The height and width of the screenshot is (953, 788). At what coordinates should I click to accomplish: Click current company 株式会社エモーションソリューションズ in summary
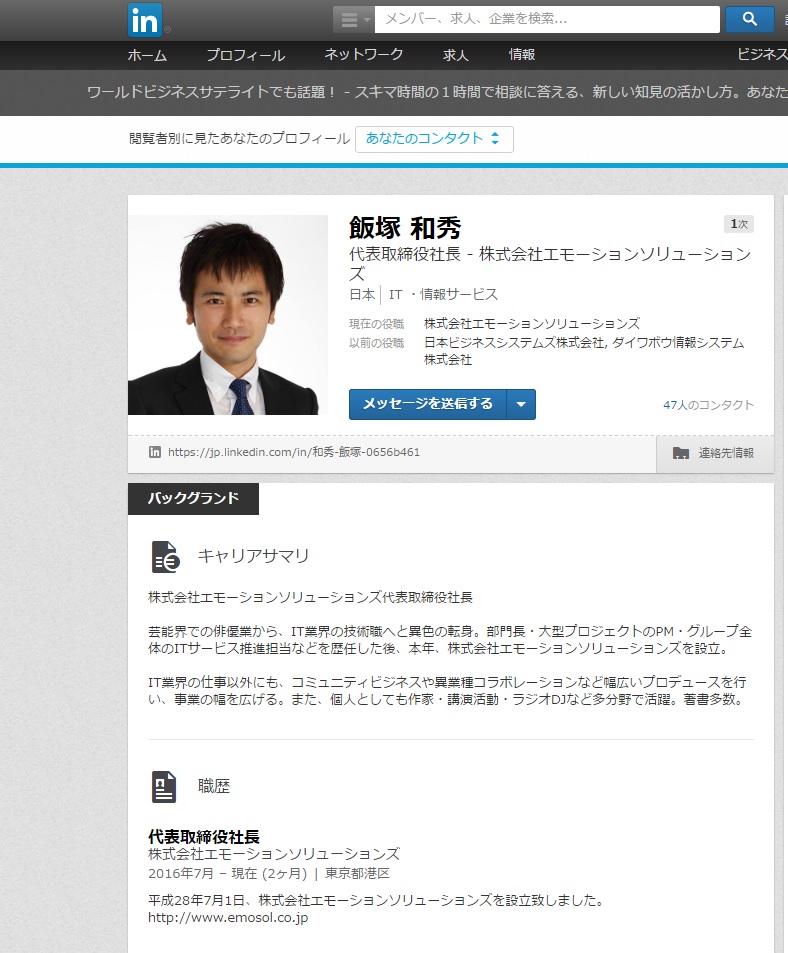pos(532,324)
